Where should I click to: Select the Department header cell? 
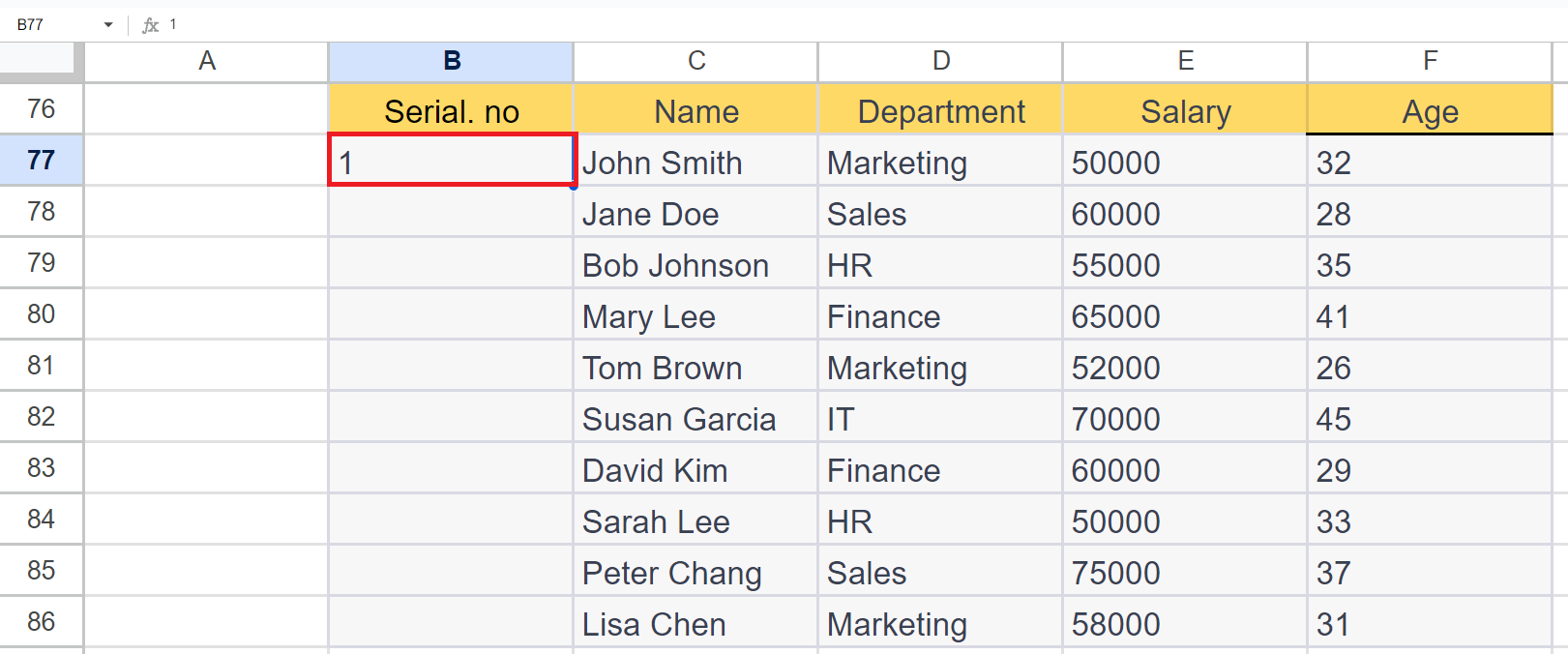[939, 109]
